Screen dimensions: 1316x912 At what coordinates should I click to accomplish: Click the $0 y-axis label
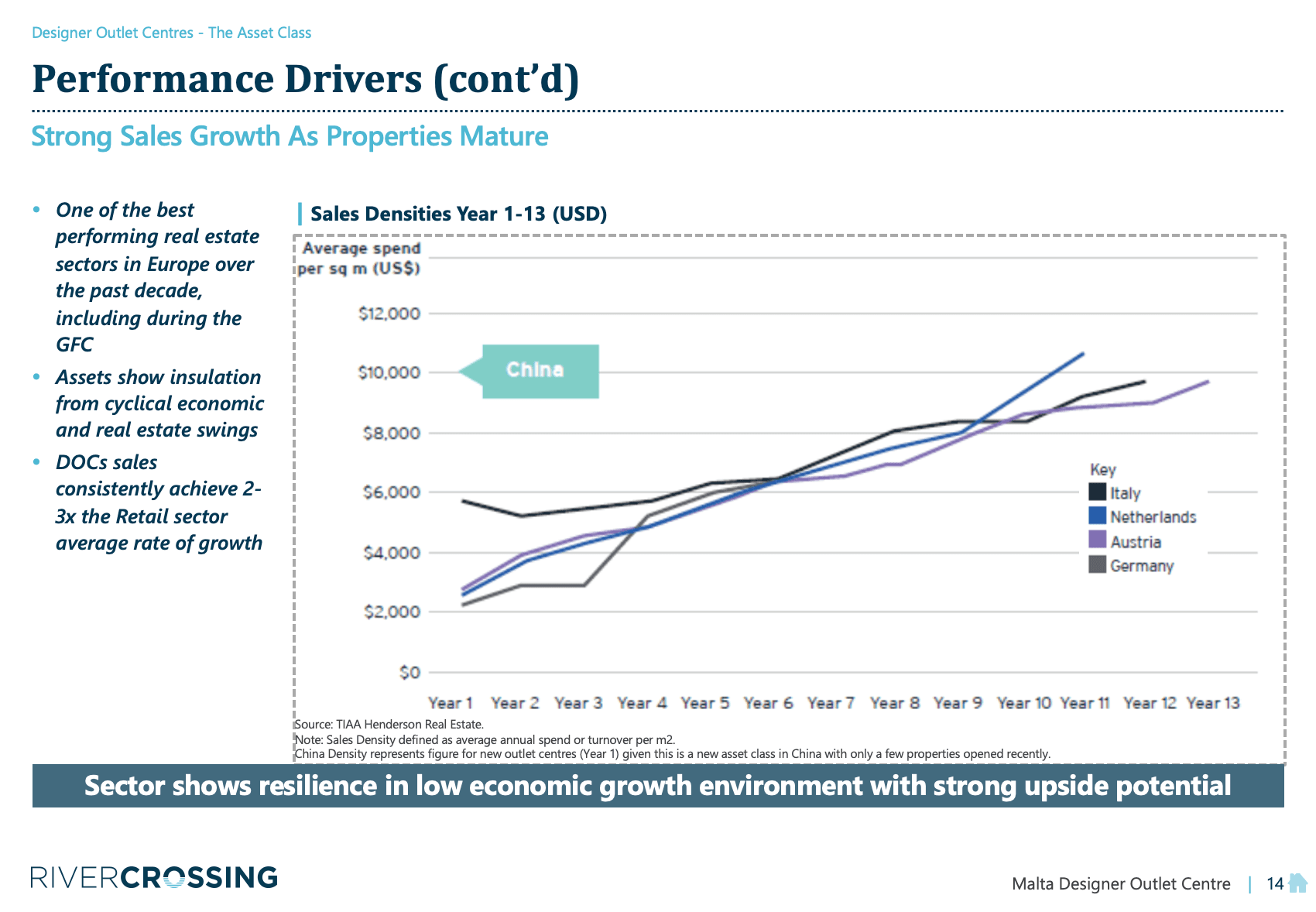[410, 672]
